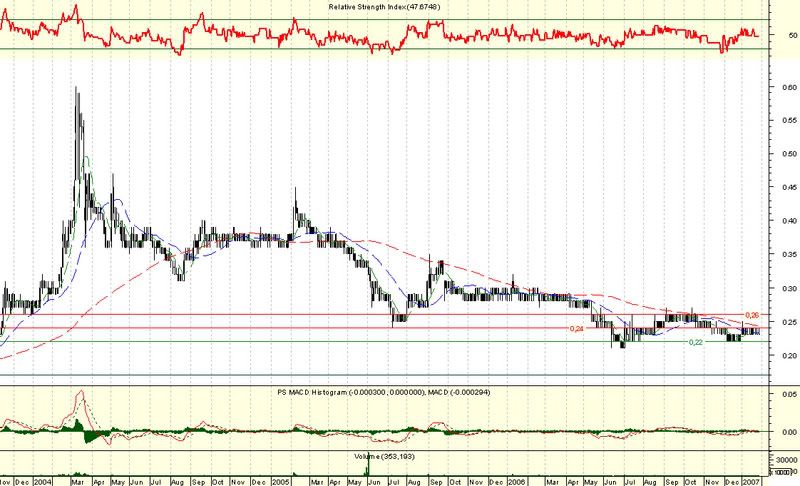This screenshot has height=486, width=800.
Task: Click the 50 level on the RSI axis
Action: click(x=792, y=35)
